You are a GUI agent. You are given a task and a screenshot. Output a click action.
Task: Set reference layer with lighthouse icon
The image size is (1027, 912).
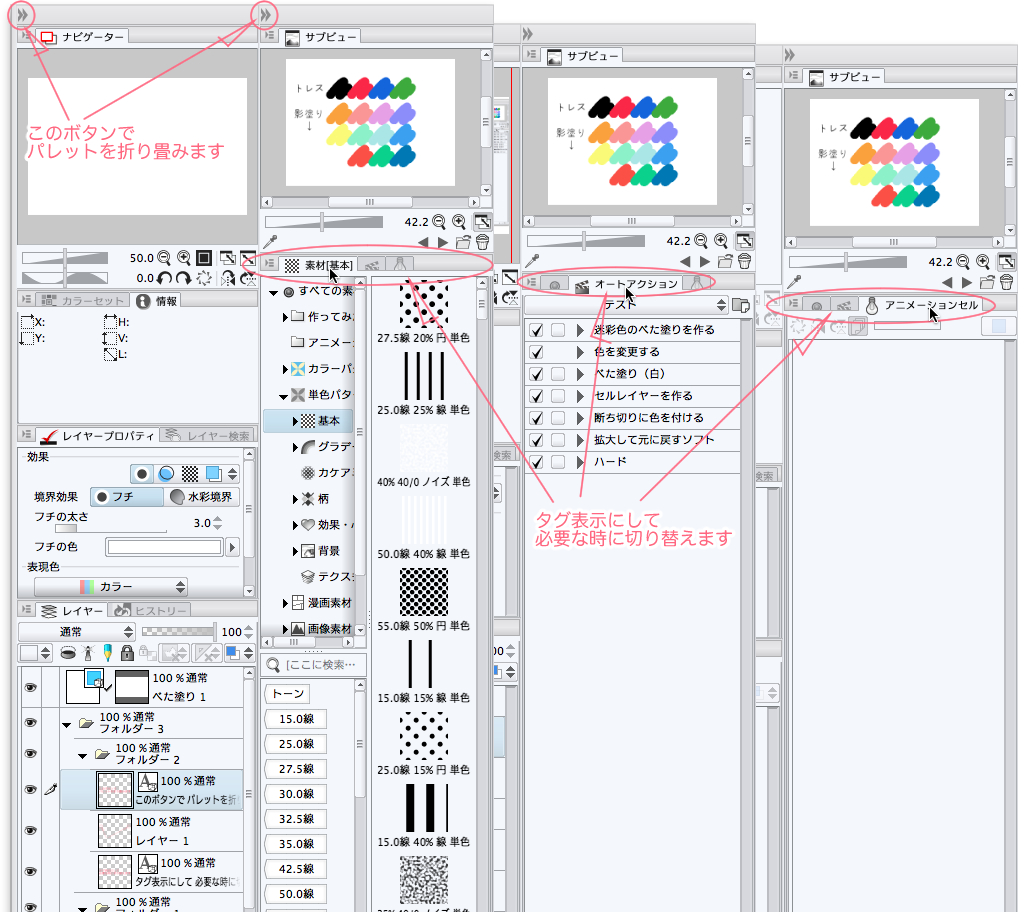88,653
